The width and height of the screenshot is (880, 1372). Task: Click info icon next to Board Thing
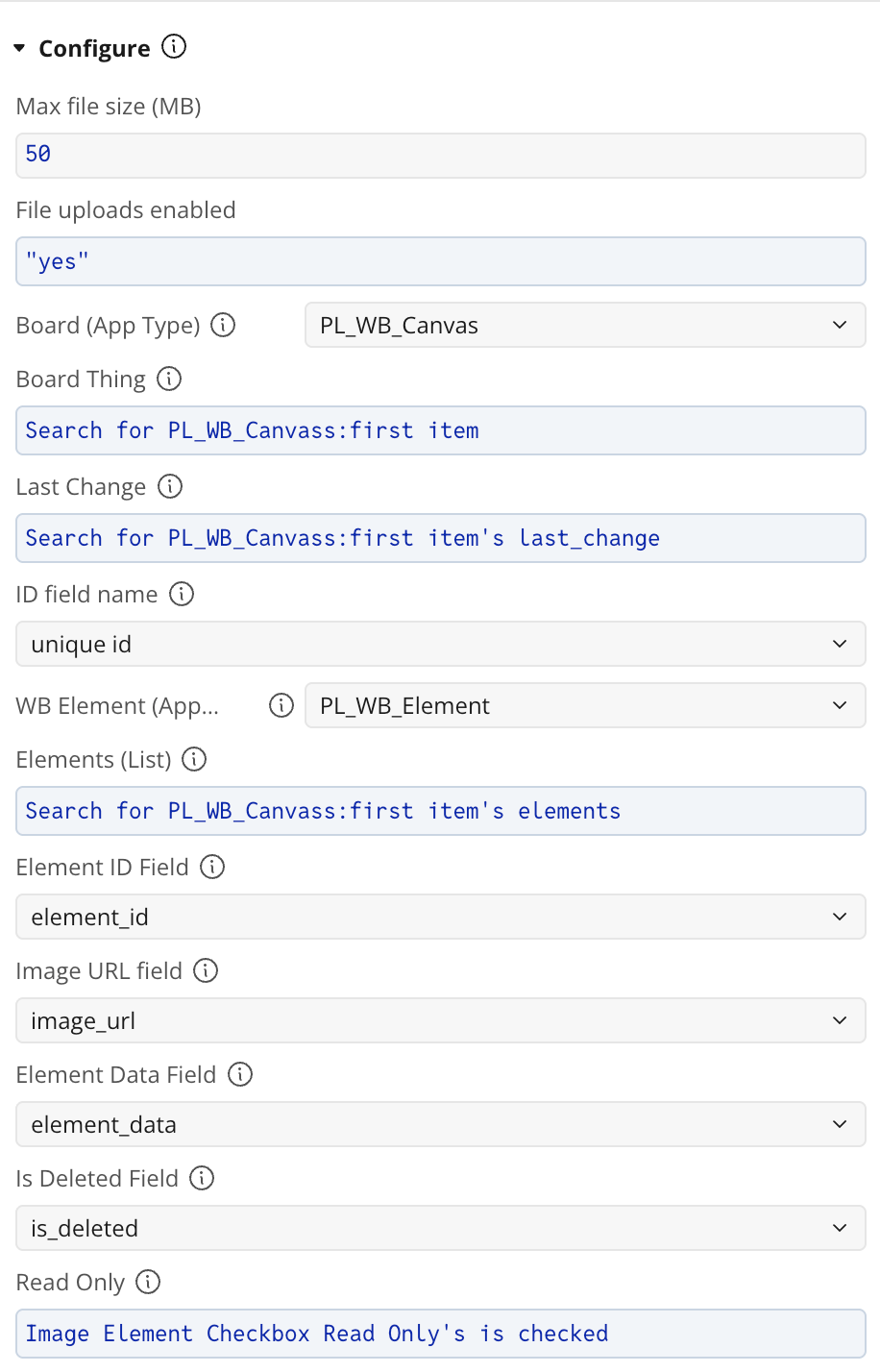(x=169, y=379)
